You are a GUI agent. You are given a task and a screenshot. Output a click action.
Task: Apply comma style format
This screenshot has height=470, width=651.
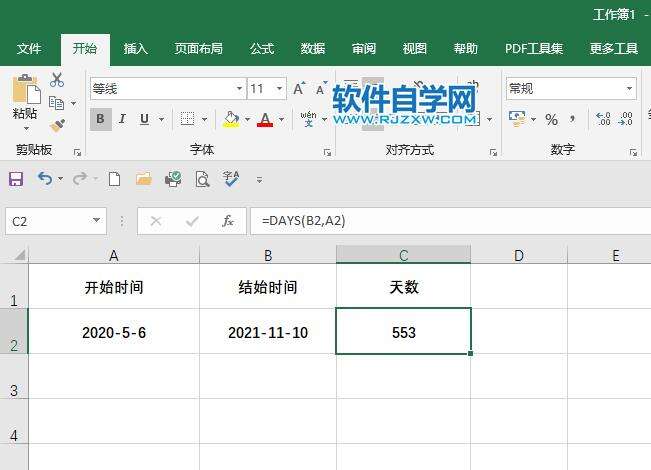[573, 120]
